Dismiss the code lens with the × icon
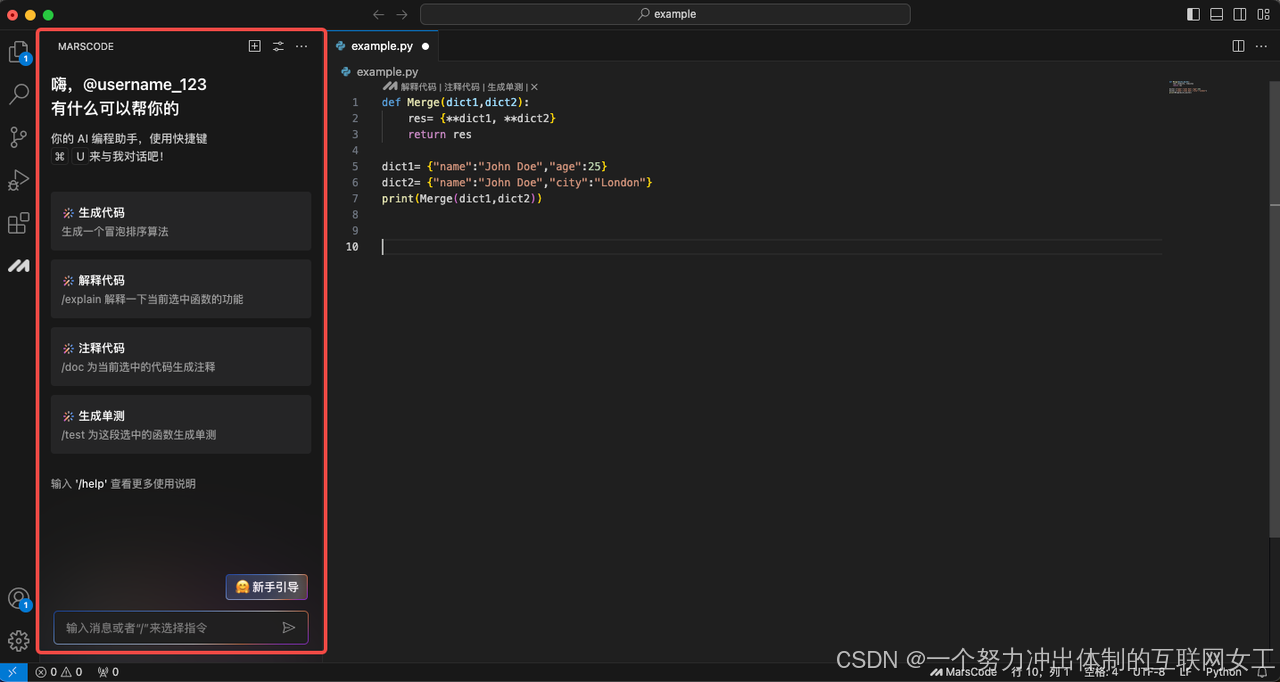This screenshot has height=682, width=1280. (x=534, y=87)
